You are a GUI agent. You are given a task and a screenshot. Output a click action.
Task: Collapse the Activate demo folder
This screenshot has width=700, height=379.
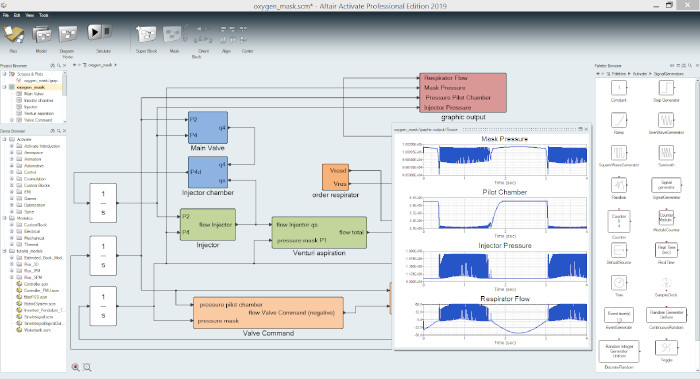5,139
